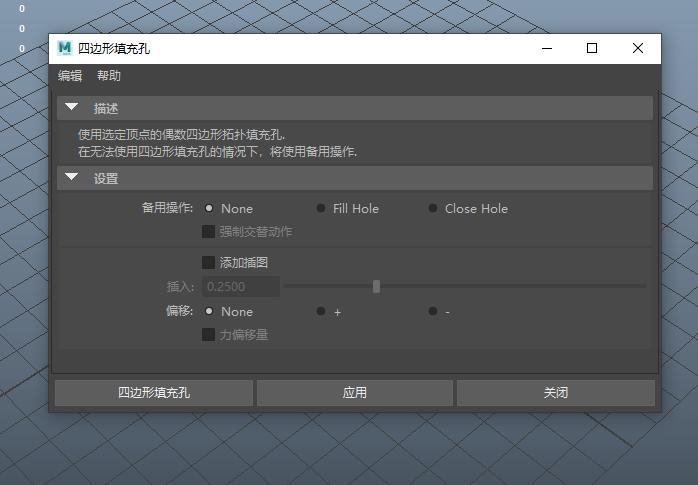
Task: Click the 关闭 button
Action: click(x=555, y=393)
